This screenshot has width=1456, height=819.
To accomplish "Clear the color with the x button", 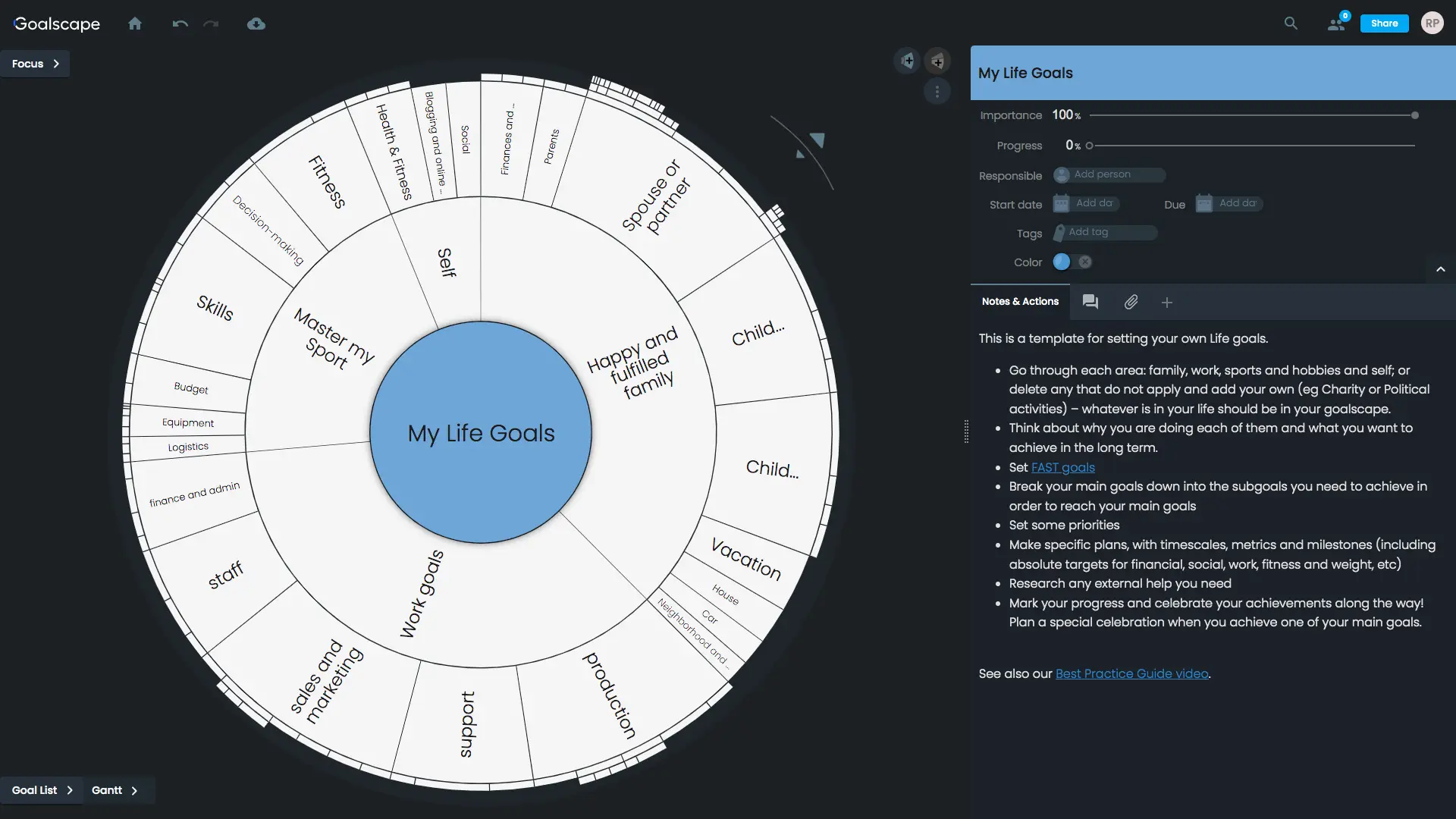I will tap(1085, 262).
